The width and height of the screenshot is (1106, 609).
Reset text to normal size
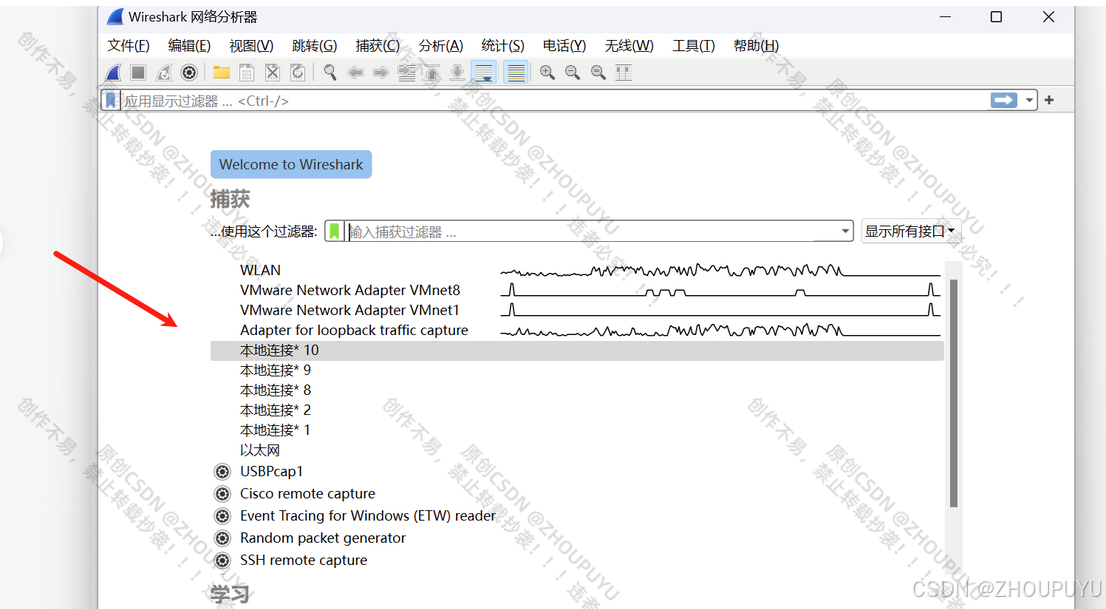coord(598,72)
